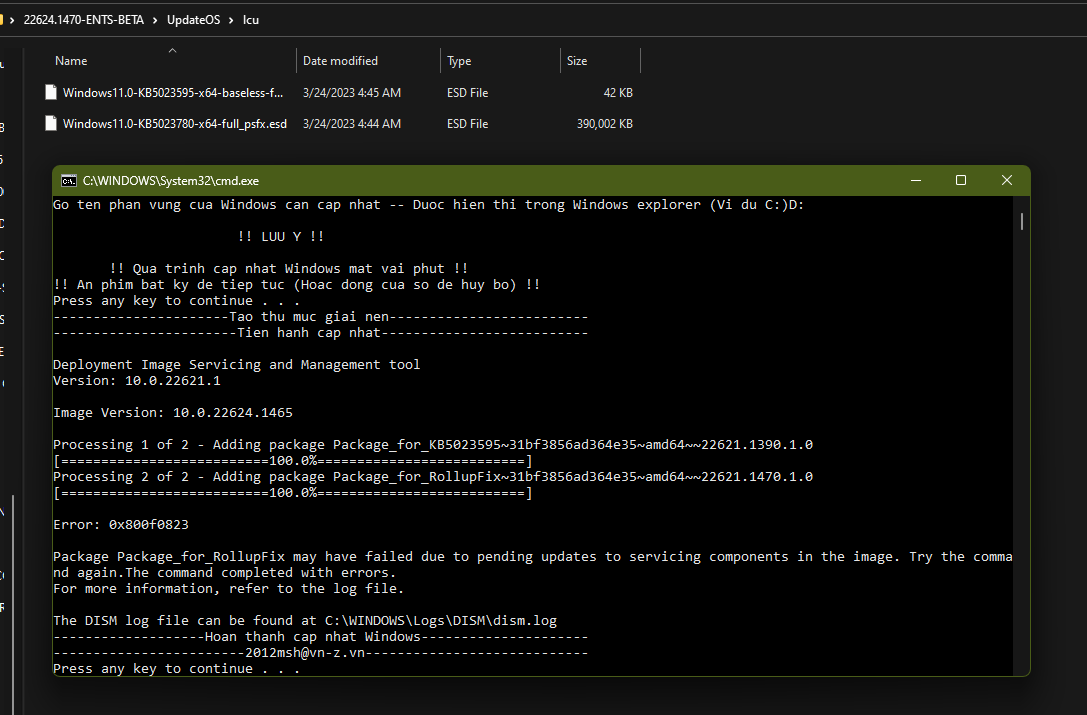Click the Version: 10.0.22621.1 line
The image size is (1087, 715).
[x=137, y=381]
